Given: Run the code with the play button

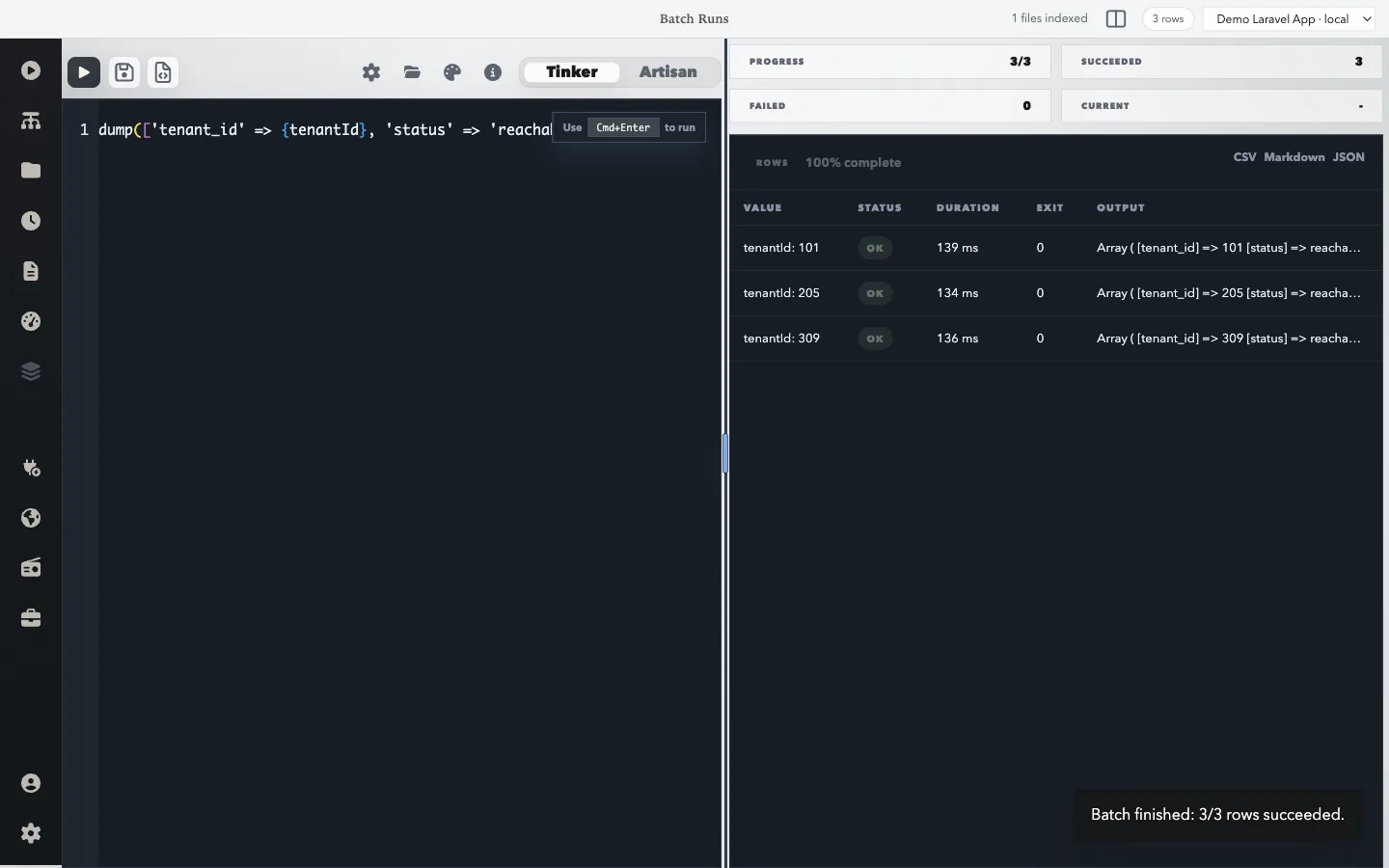Looking at the screenshot, I should coord(84,72).
